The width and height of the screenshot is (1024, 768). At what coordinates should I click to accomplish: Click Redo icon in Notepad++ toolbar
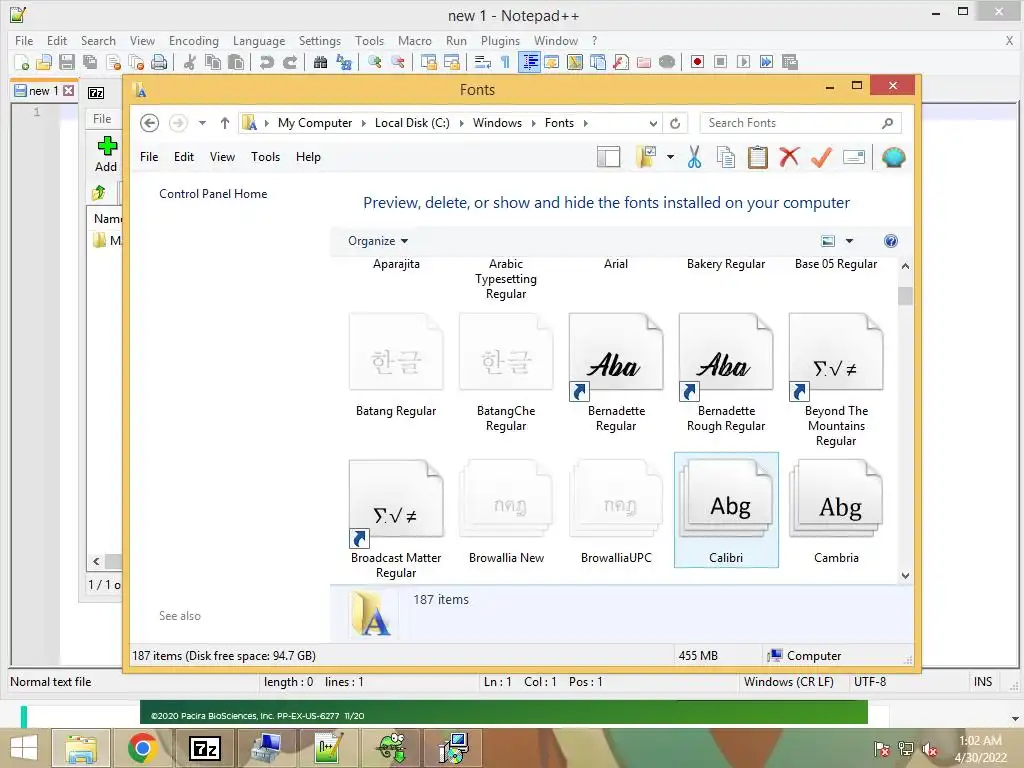(290, 62)
